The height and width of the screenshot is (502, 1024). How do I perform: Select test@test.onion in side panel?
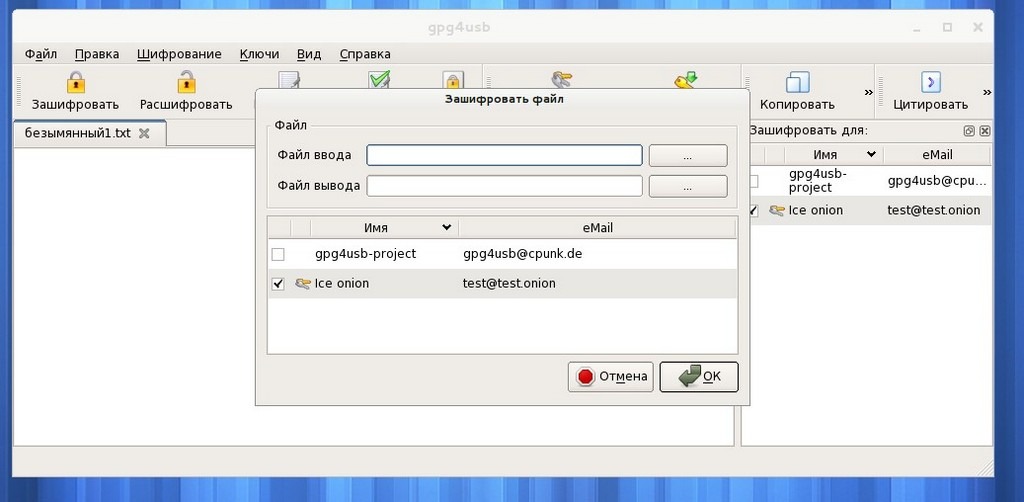(934, 210)
